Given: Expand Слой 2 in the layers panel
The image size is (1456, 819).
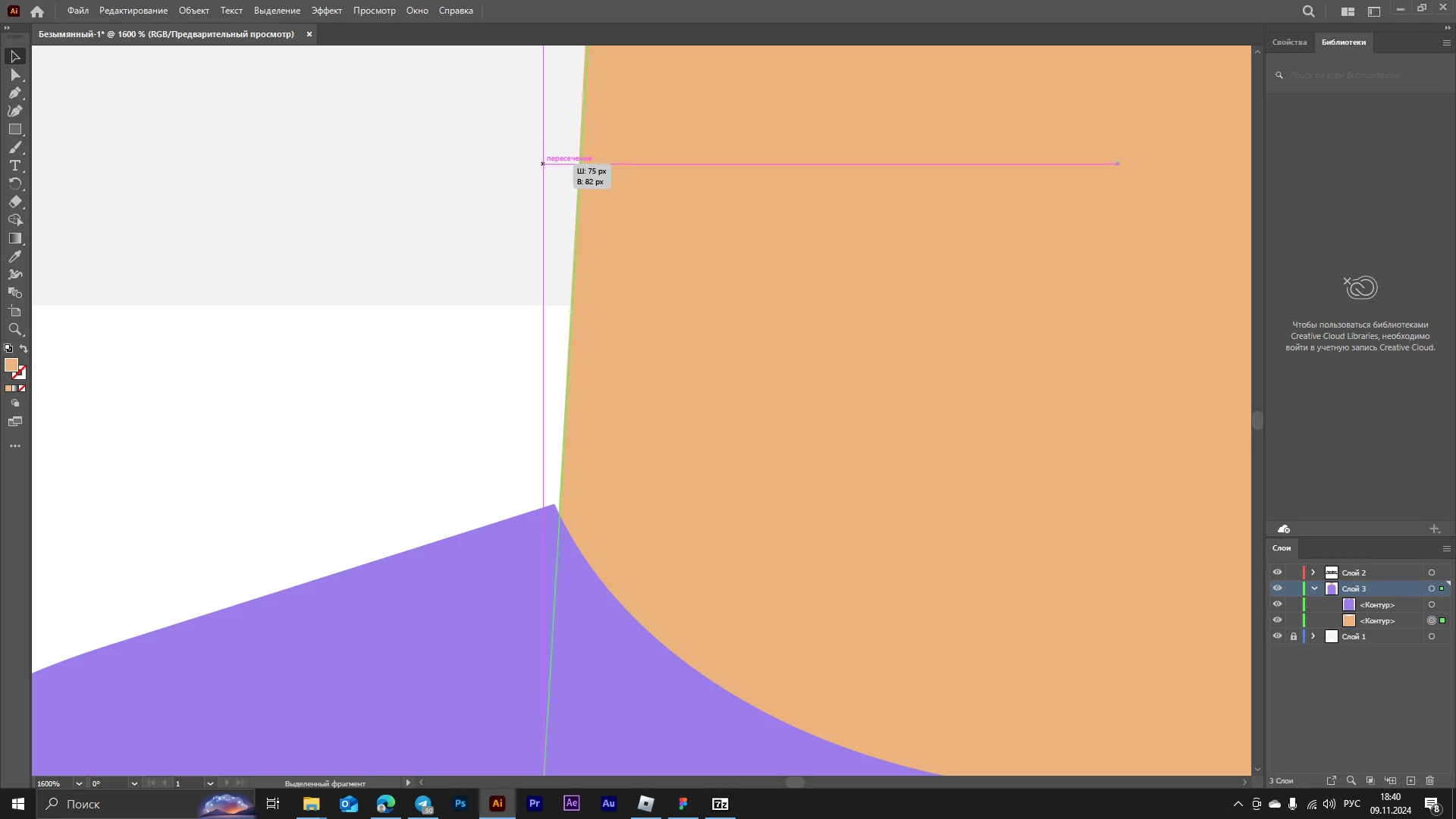Looking at the screenshot, I should click(x=1313, y=573).
